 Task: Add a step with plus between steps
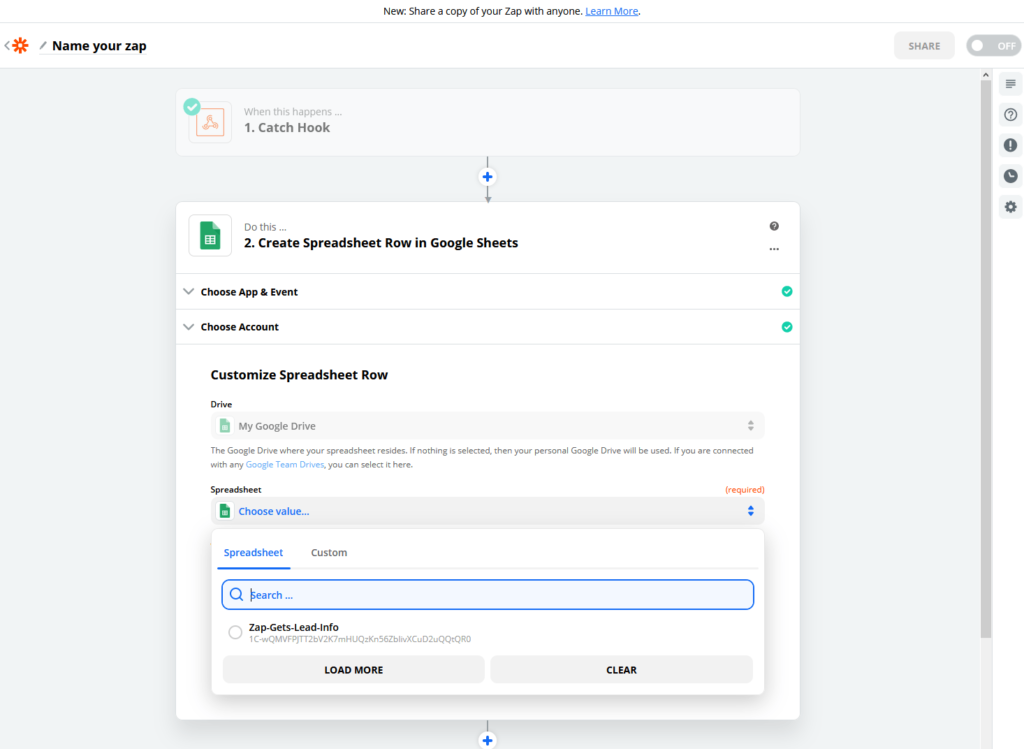487,177
